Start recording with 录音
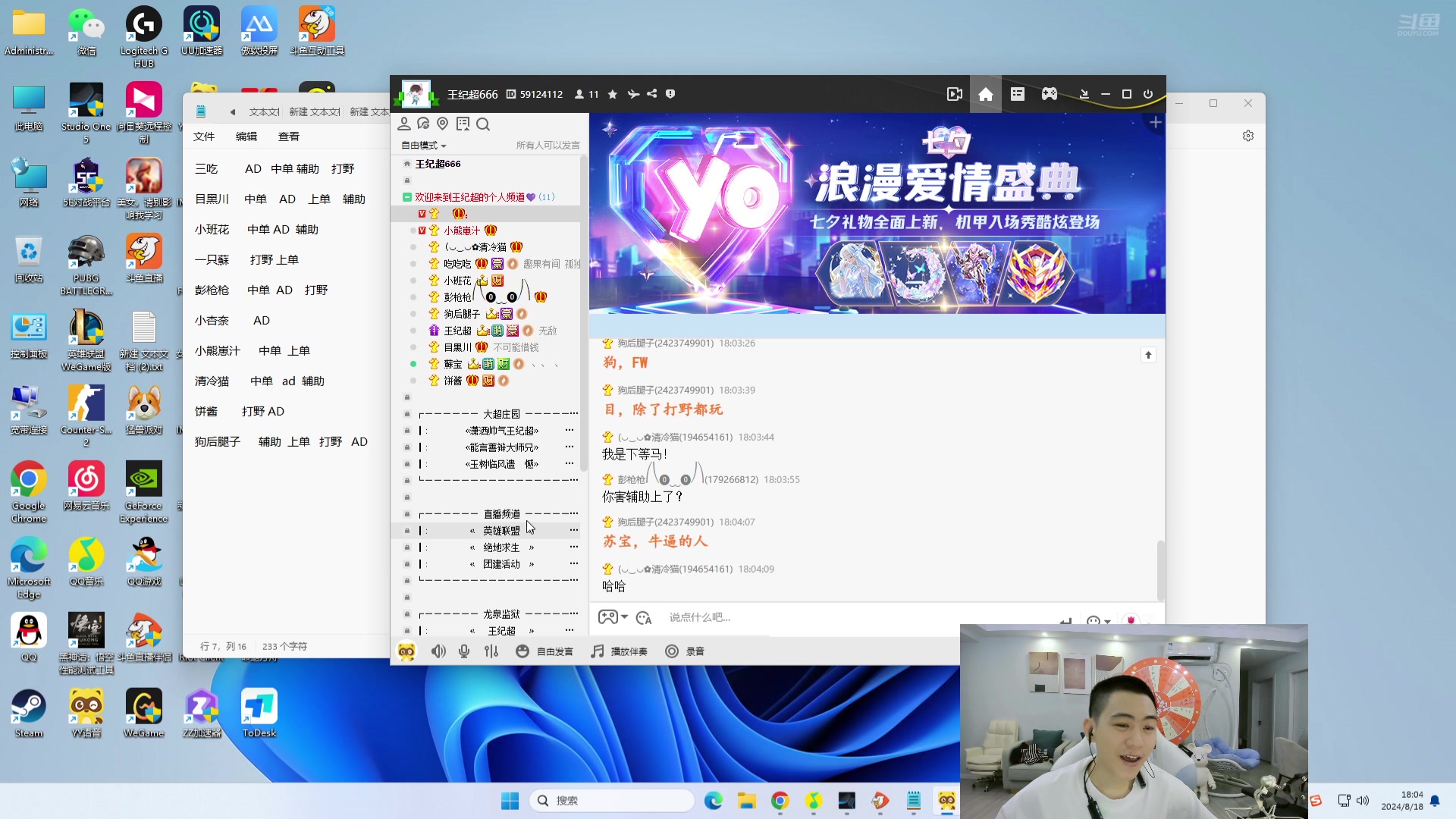Image resolution: width=1456 pixels, height=819 pixels. 685,651
